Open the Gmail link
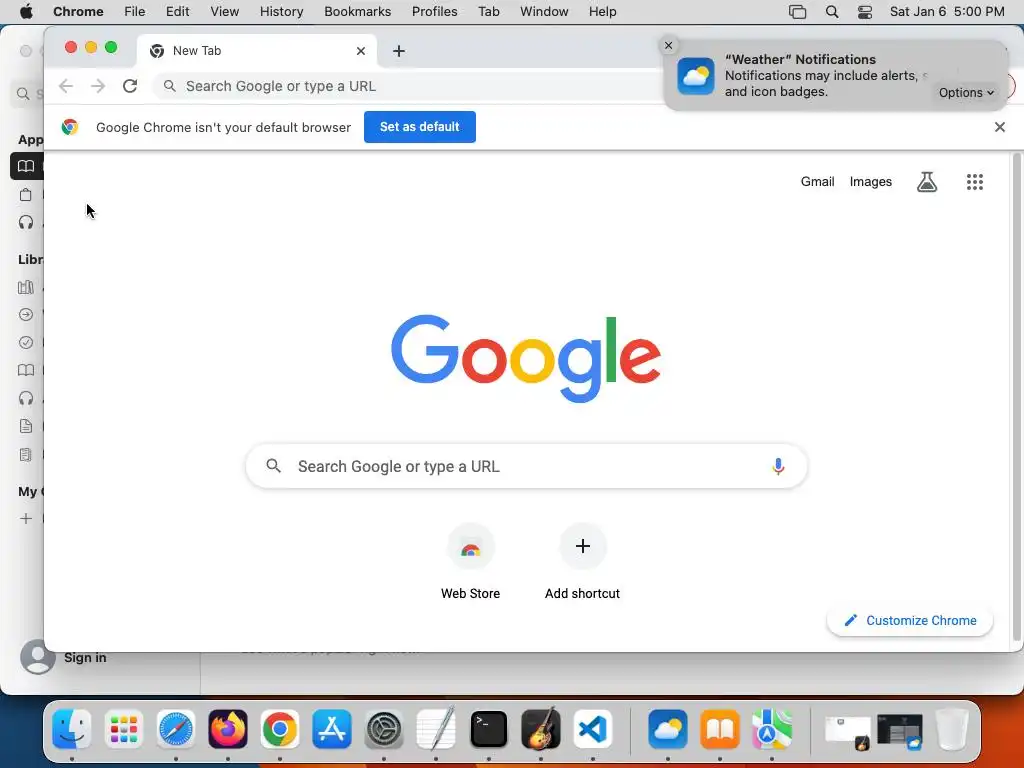This screenshot has height=768, width=1024. 817,182
